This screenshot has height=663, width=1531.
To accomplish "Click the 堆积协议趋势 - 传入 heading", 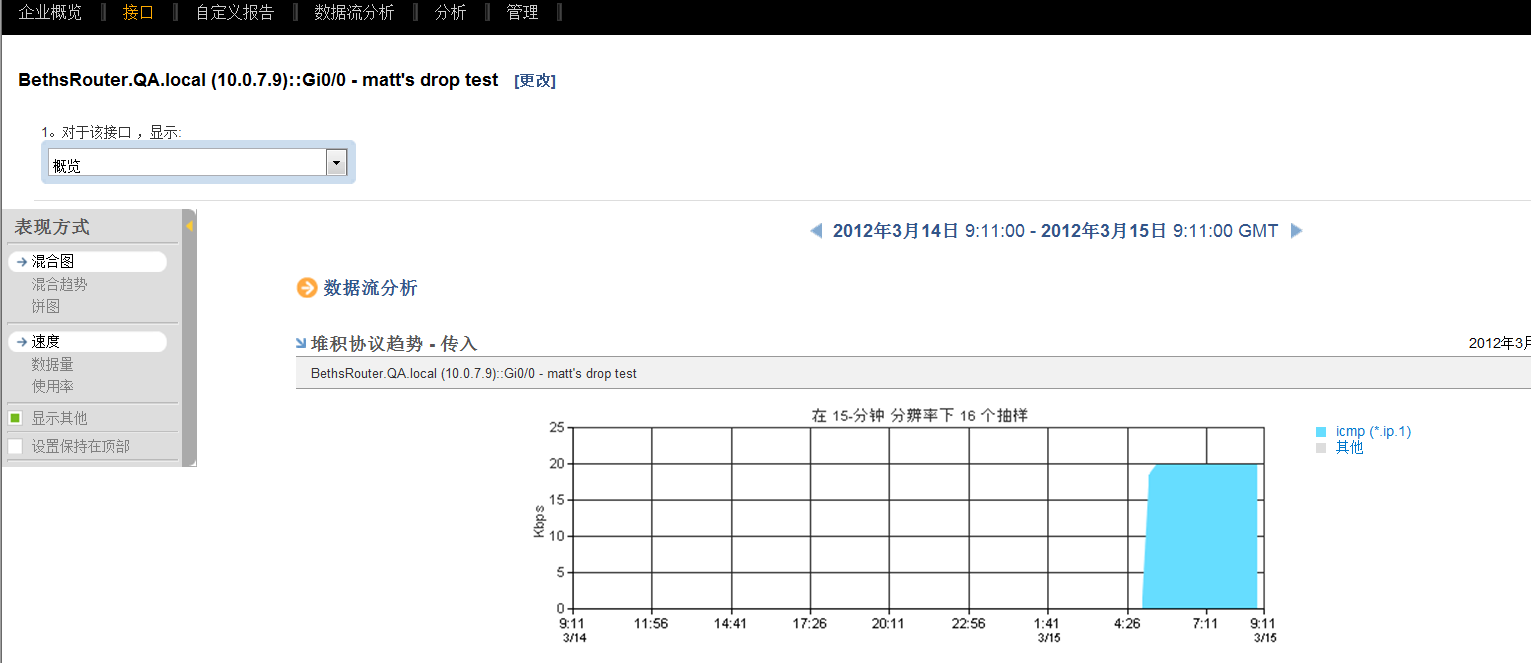I will tap(394, 344).
